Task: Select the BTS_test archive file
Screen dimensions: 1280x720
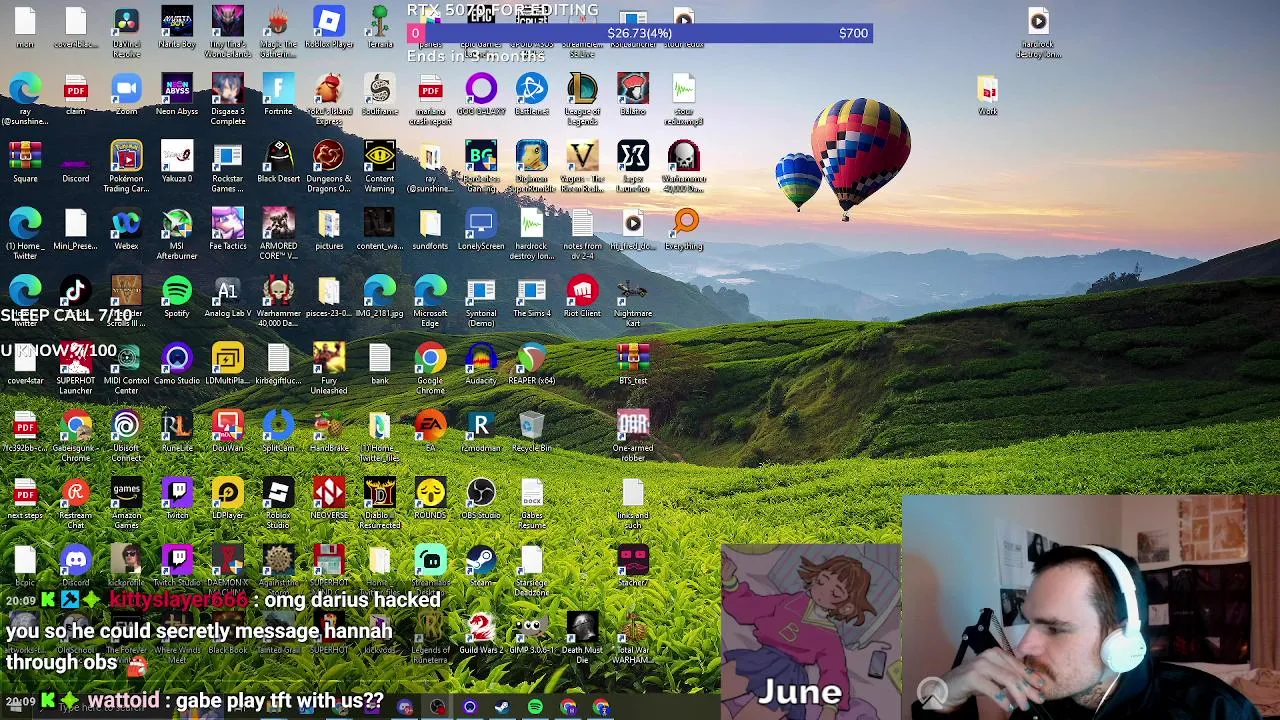Action: click(x=633, y=363)
